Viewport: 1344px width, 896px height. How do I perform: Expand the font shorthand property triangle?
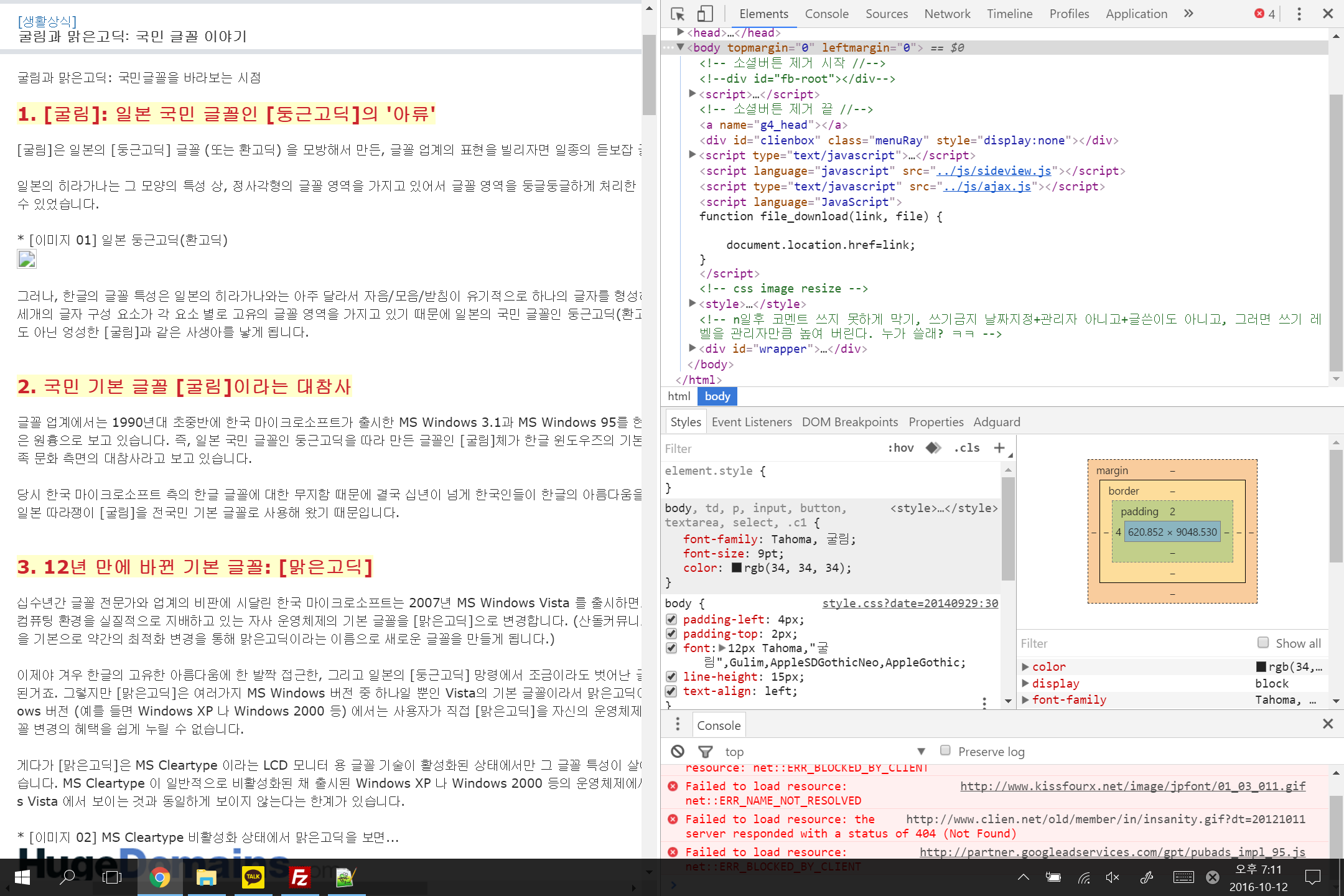(722, 648)
